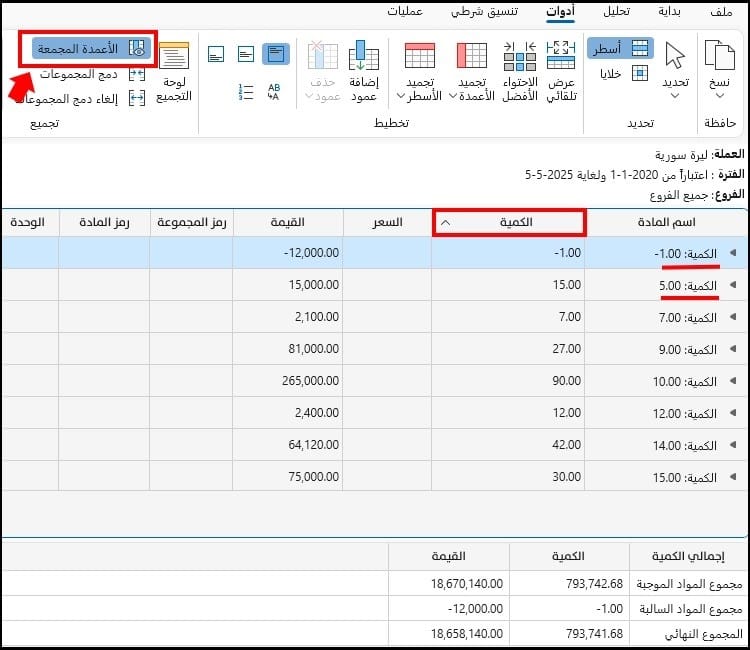Click دمج المجموعات merge groups

[x=78, y=74]
